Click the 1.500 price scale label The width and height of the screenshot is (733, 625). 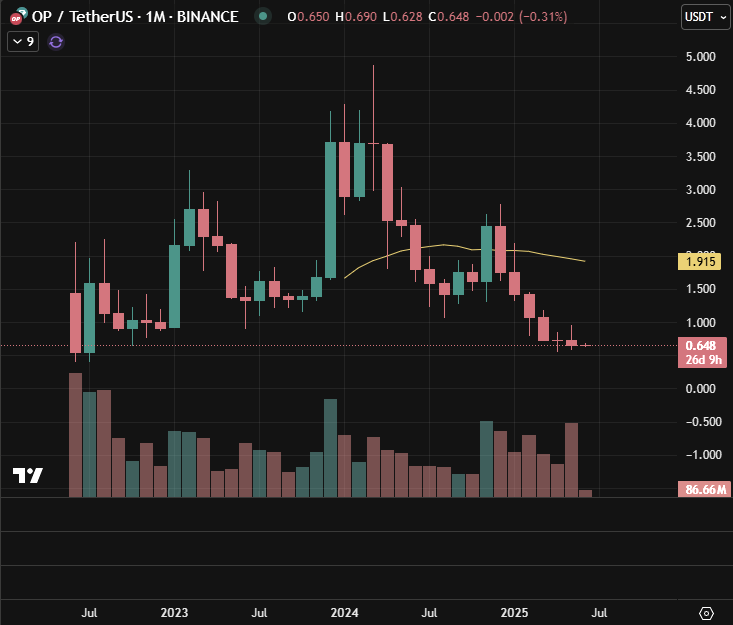pos(700,289)
